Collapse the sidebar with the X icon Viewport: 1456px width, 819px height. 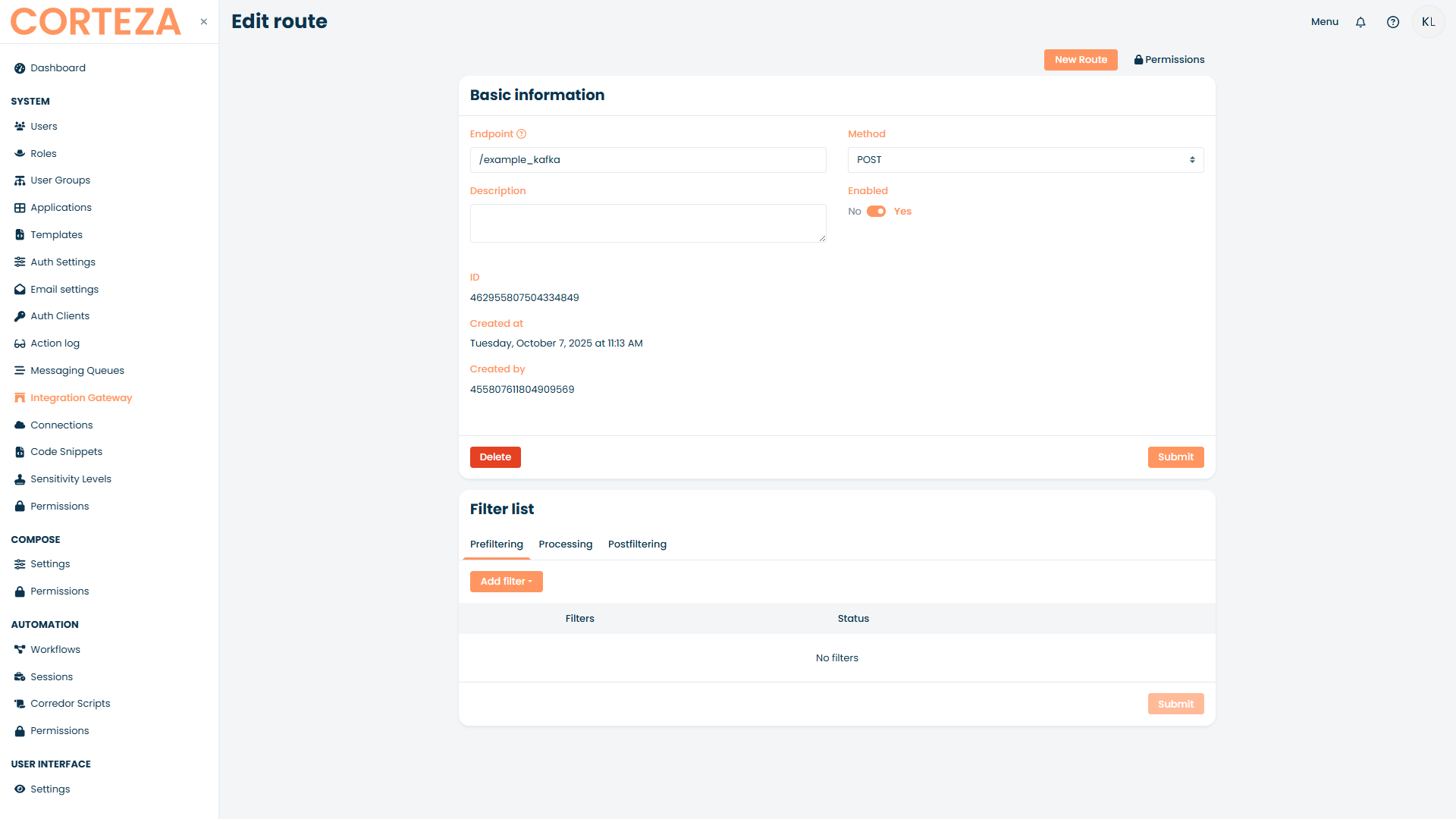204,22
